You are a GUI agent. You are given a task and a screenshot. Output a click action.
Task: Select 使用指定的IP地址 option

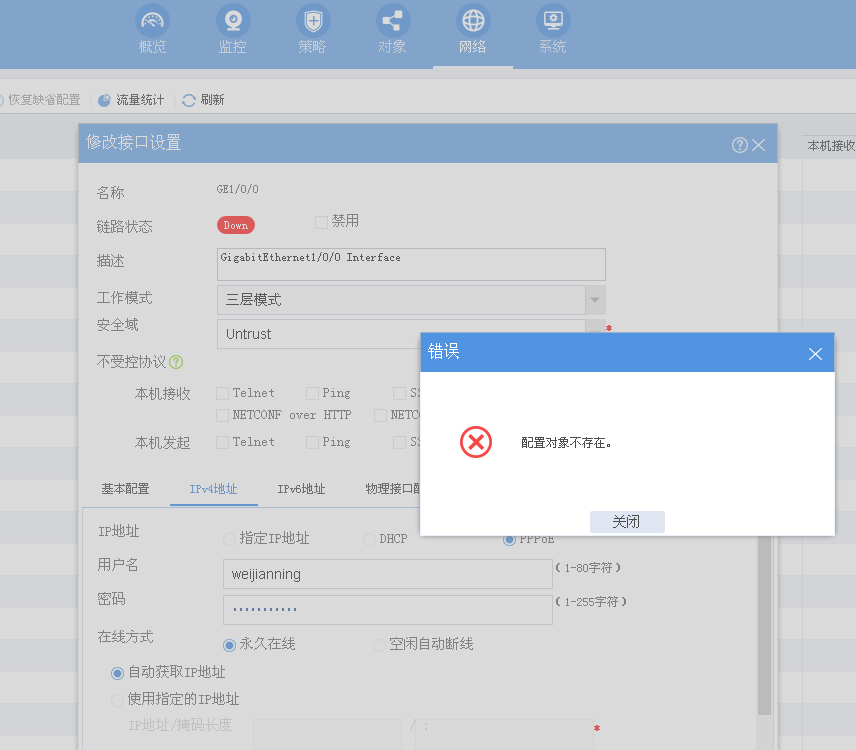[117, 700]
